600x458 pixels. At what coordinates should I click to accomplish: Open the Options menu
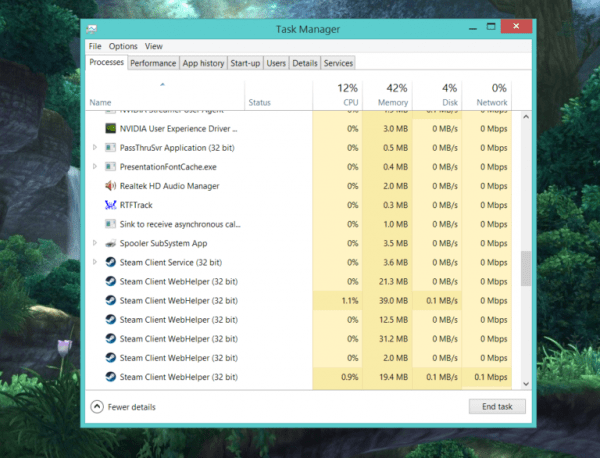[x=123, y=46]
